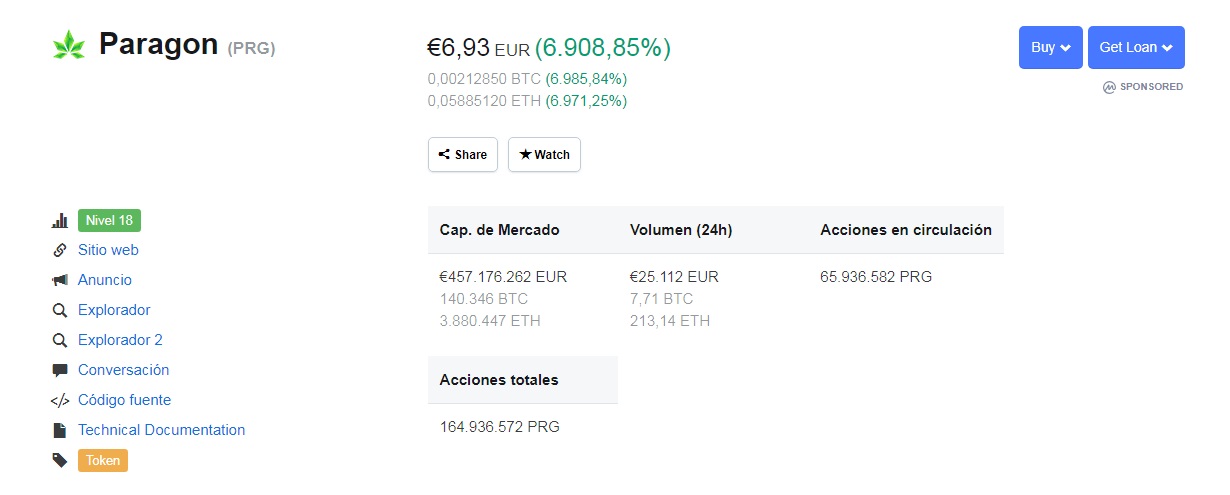This screenshot has height=495, width=1230.
Task: Click the speech bubble icon by Conversación
Action: [x=59, y=370]
